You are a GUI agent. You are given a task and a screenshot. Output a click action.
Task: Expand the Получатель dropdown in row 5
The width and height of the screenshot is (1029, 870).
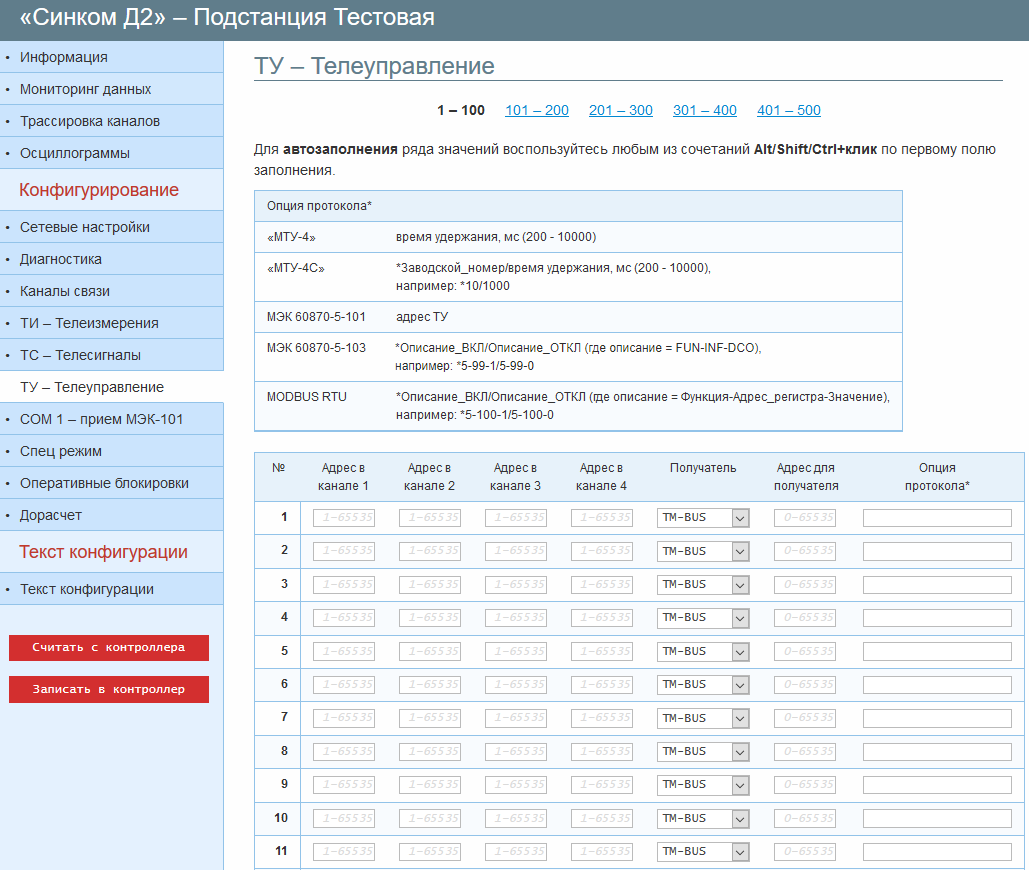[702, 652]
